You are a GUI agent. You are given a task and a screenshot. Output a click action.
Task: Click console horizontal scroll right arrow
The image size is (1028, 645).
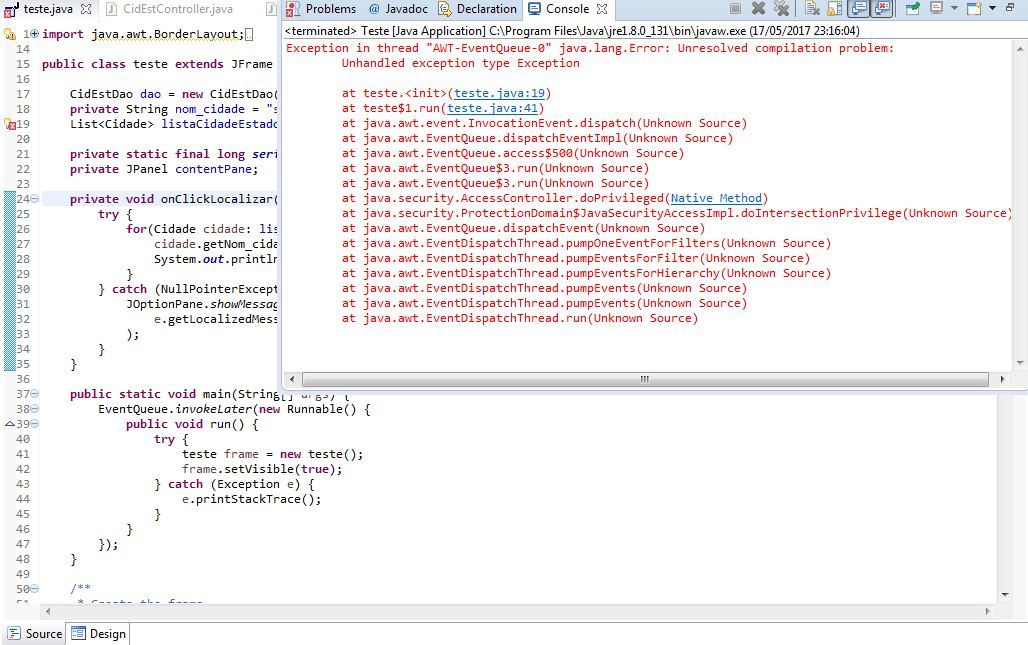pos(1002,380)
